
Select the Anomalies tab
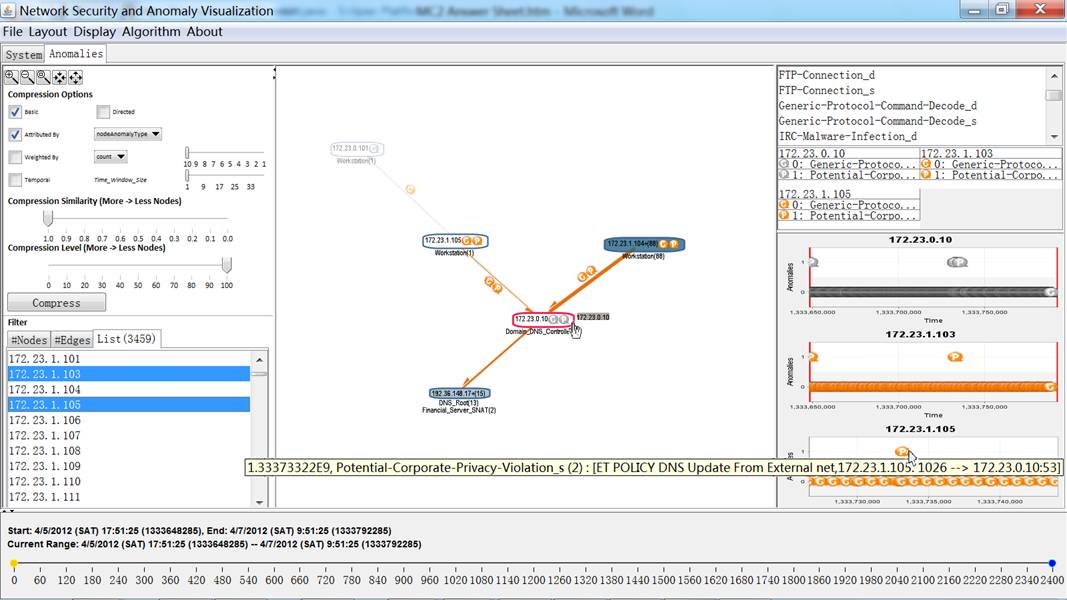76,54
